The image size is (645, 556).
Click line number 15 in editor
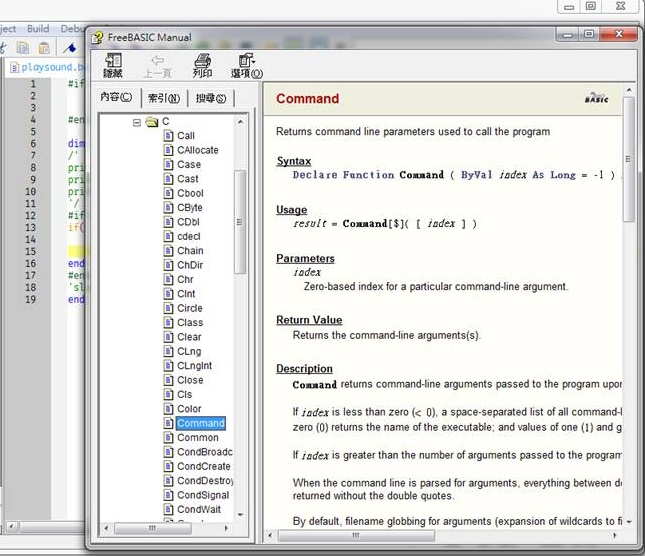click(x=31, y=252)
